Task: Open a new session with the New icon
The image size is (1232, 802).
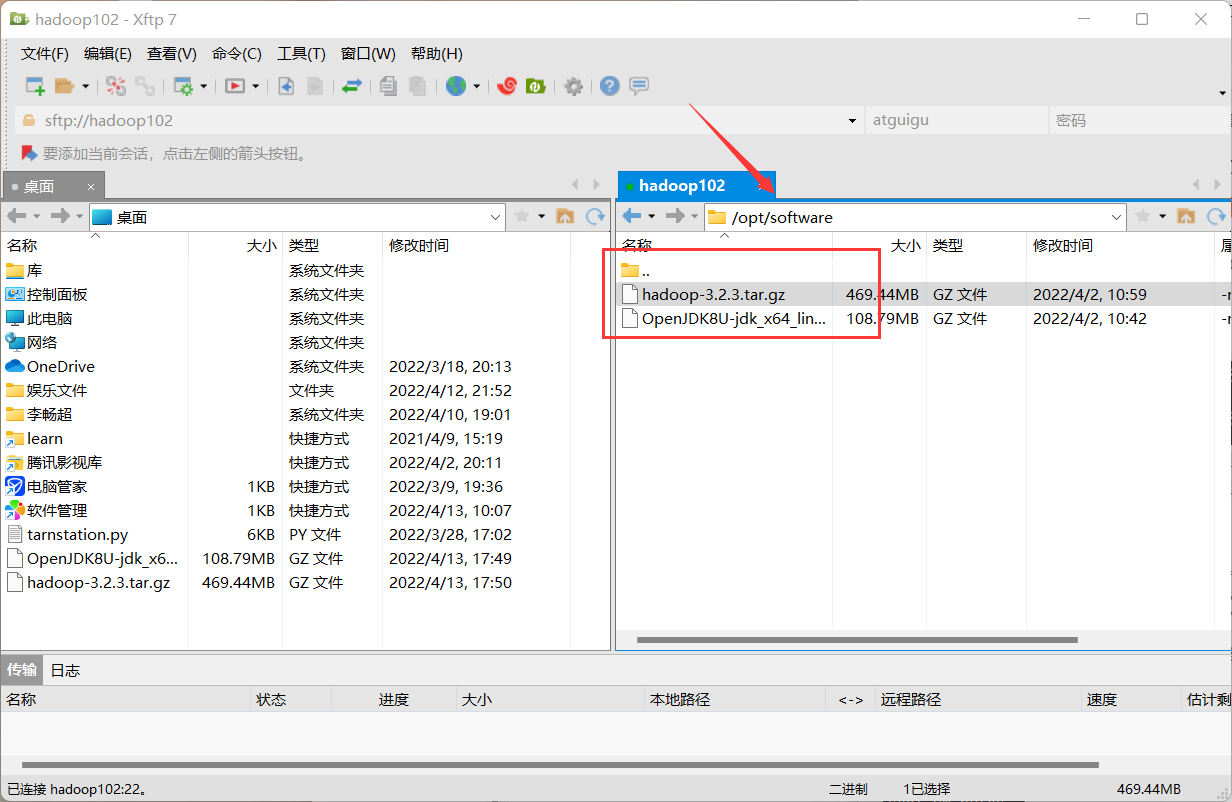Action: tap(32, 86)
